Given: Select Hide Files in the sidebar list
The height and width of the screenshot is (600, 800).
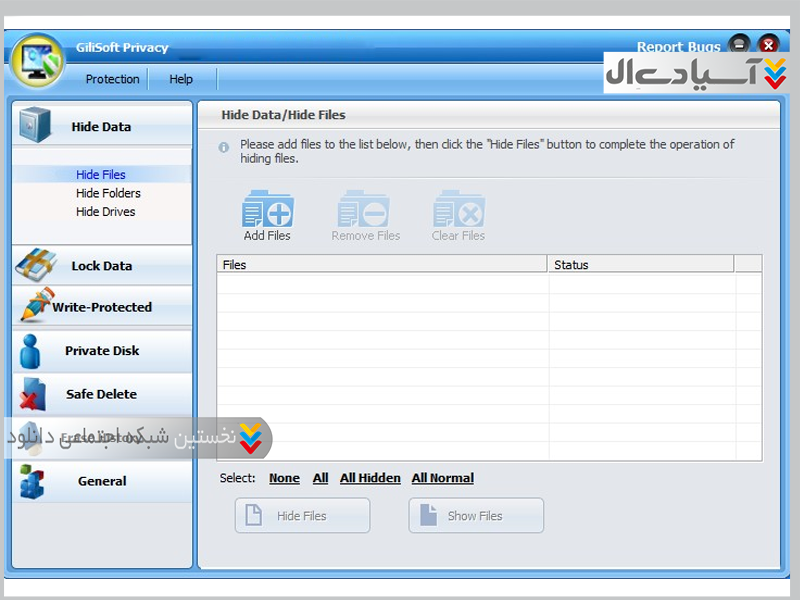Looking at the screenshot, I should pyautogui.click(x=101, y=175).
